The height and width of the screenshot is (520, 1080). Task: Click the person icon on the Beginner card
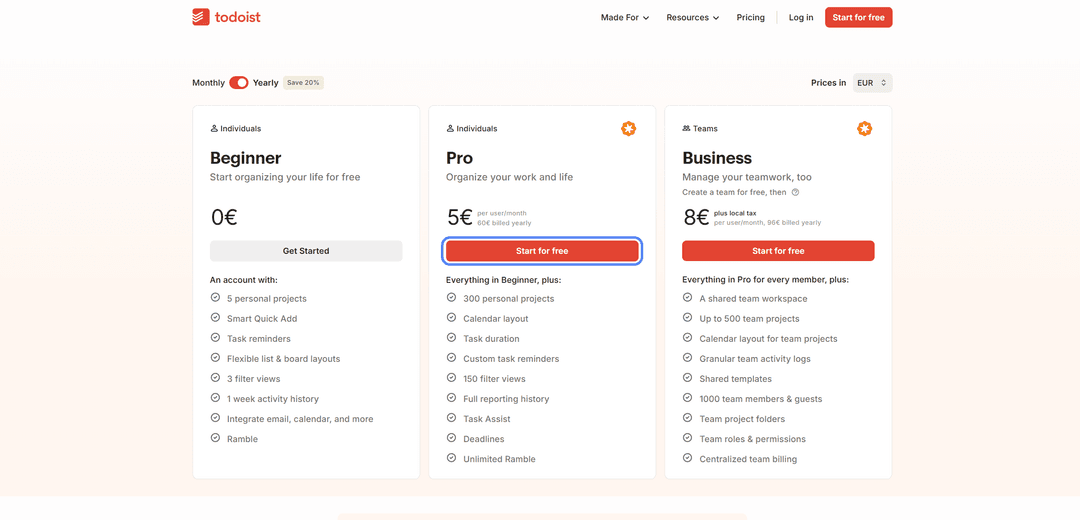214,128
